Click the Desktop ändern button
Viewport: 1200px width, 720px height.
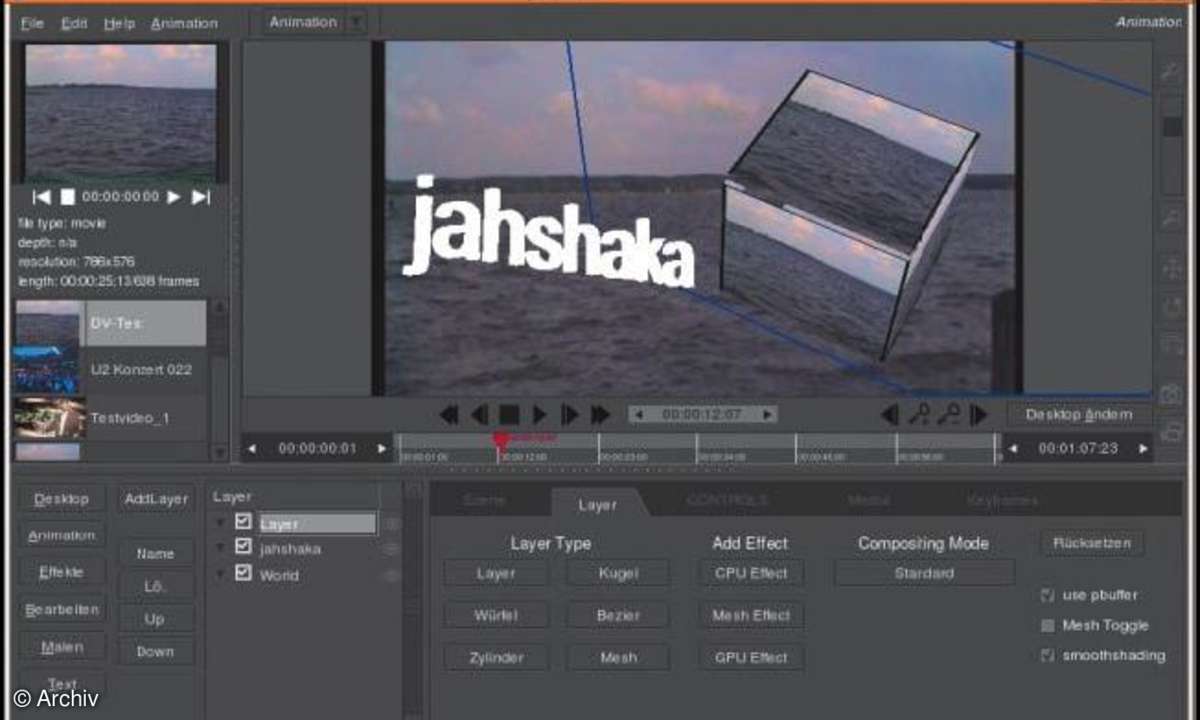click(1079, 414)
